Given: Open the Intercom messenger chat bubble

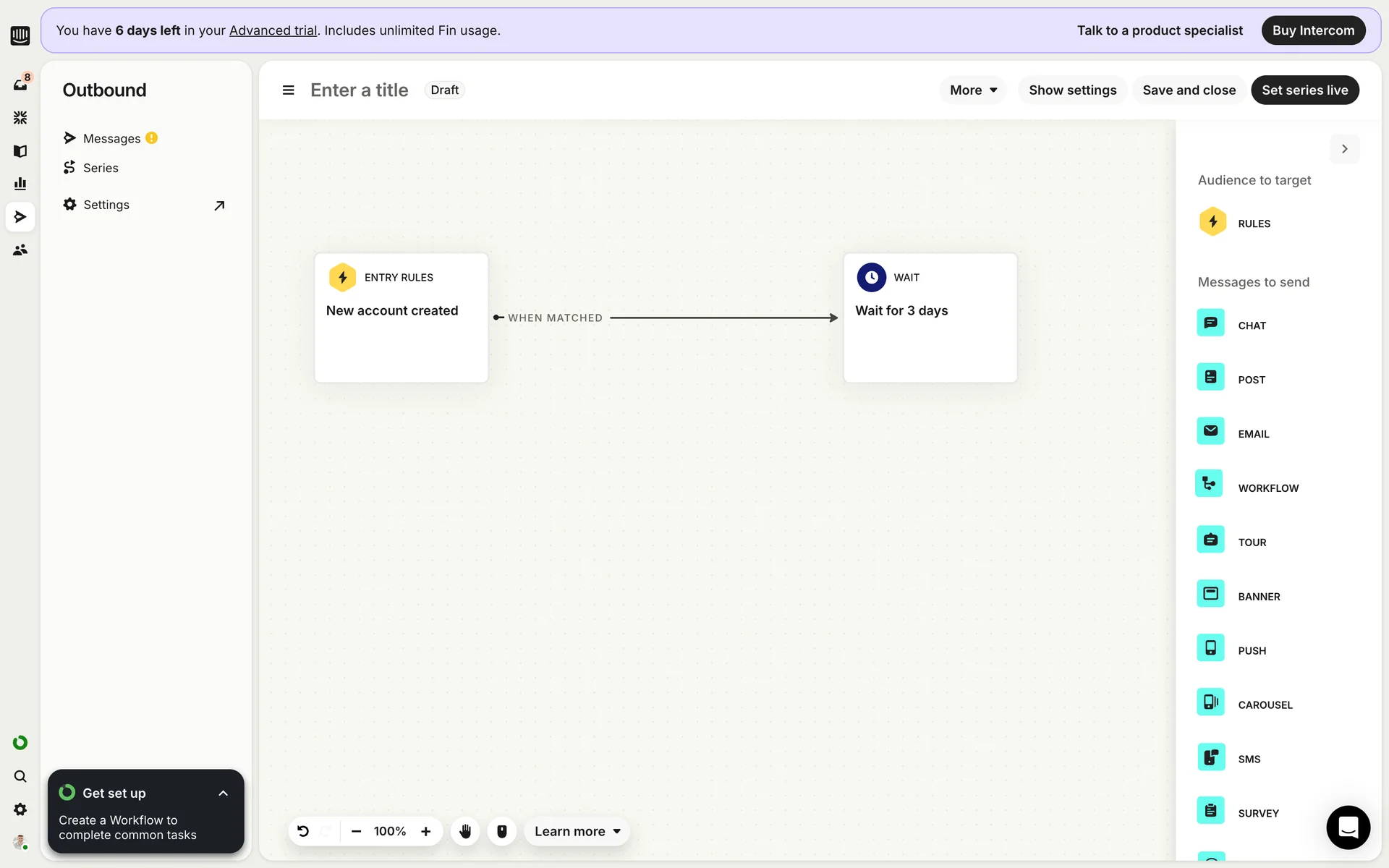Looking at the screenshot, I should click(1348, 827).
